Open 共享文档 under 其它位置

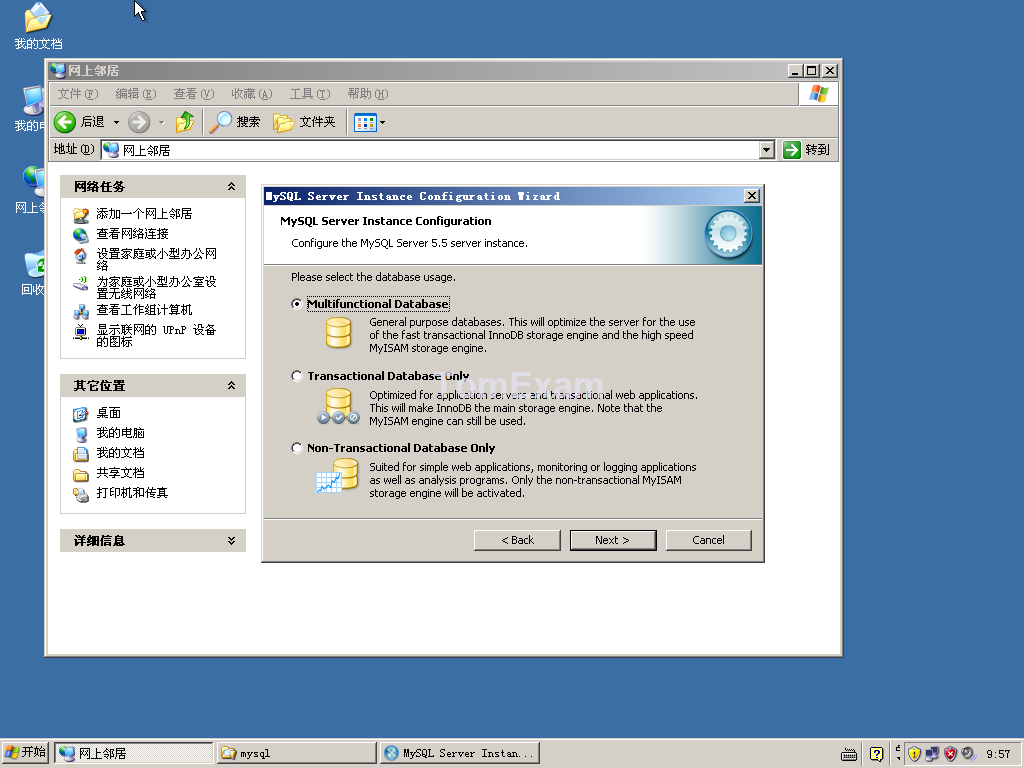click(121, 473)
